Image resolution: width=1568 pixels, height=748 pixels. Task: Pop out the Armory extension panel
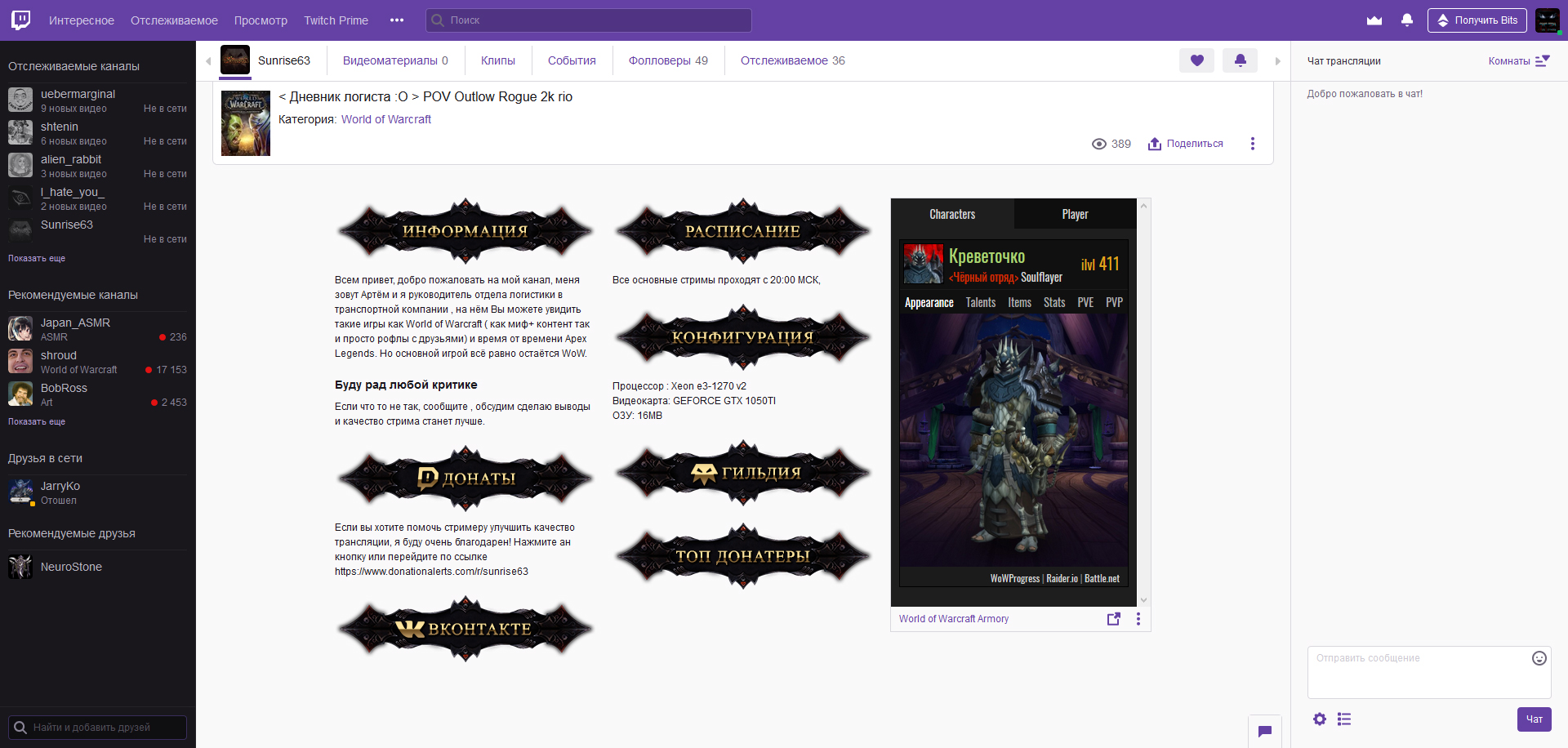click(1113, 619)
